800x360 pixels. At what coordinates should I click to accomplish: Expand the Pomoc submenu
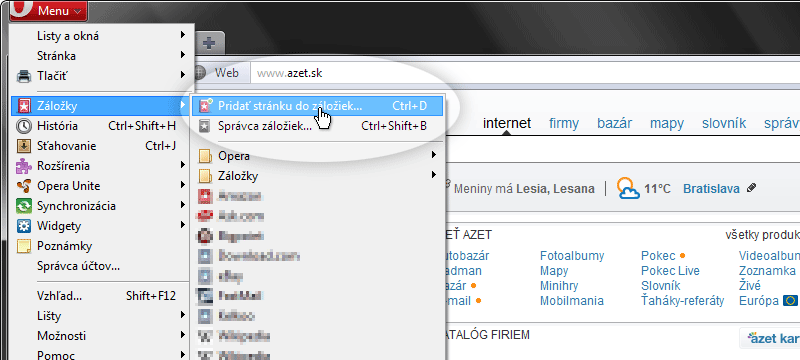(x=101, y=355)
